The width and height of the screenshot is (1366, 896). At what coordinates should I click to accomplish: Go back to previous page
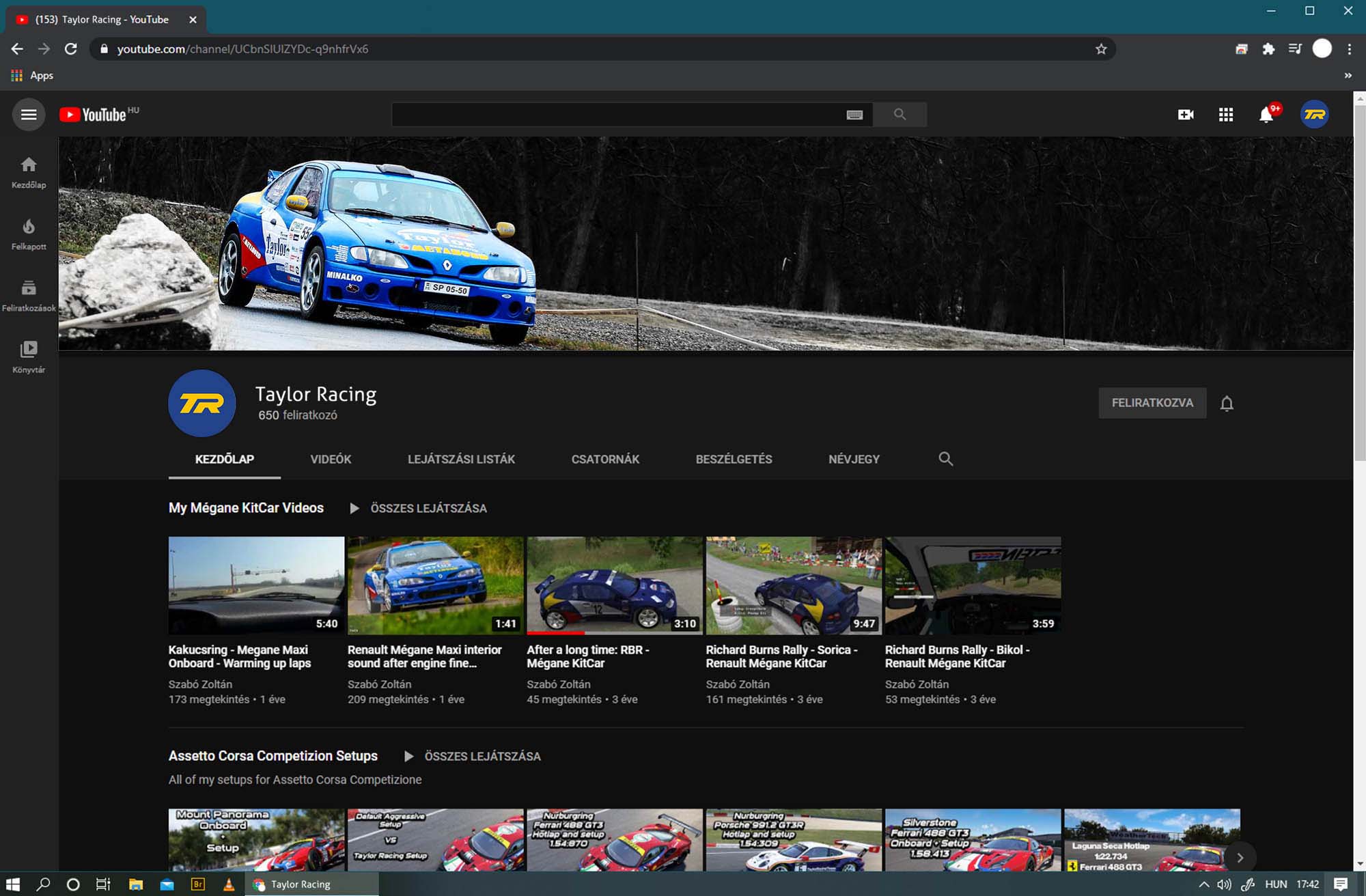pyautogui.click(x=17, y=49)
